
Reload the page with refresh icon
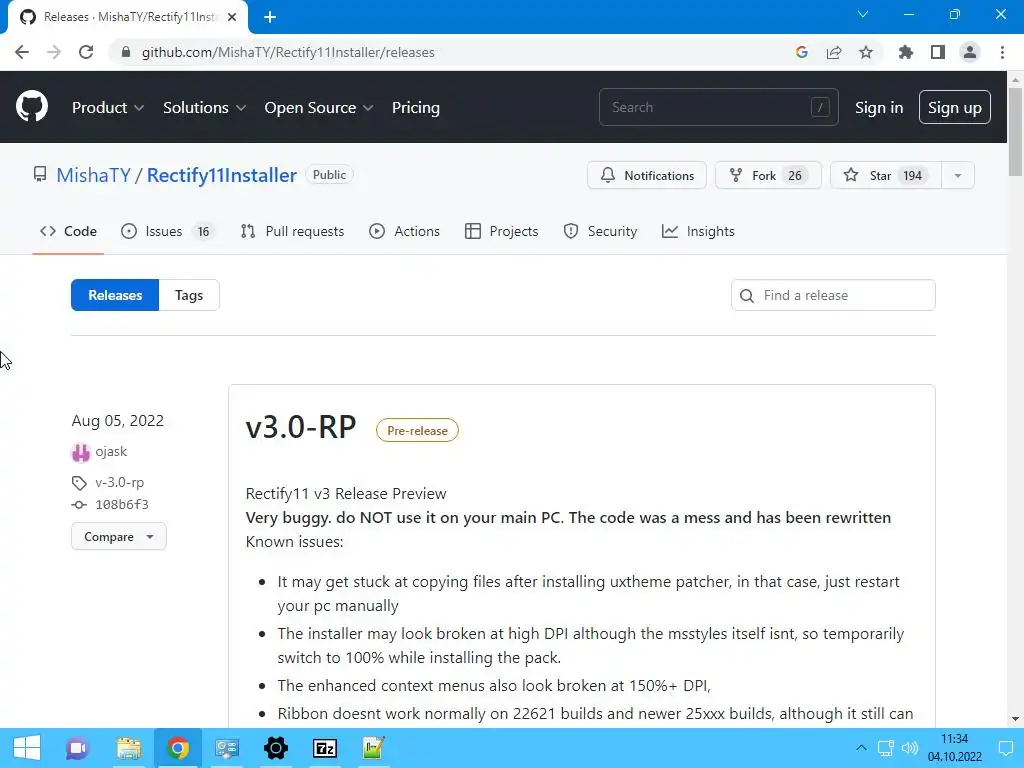(86, 52)
